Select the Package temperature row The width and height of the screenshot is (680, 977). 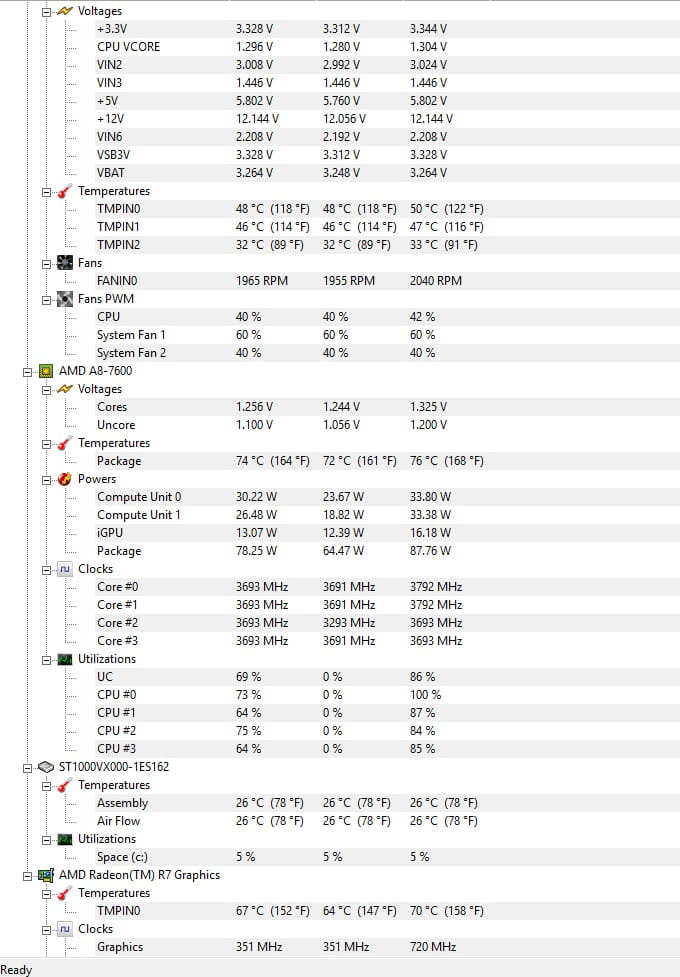pyautogui.click(x=119, y=461)
